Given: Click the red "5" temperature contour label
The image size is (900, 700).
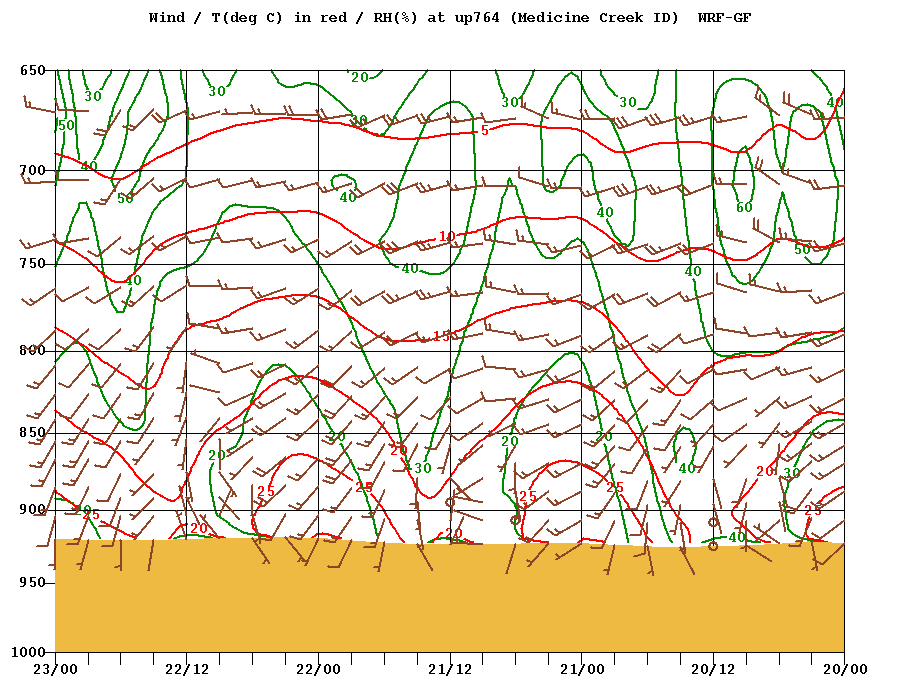Looking at the screenshot, I should pos(485,131).
